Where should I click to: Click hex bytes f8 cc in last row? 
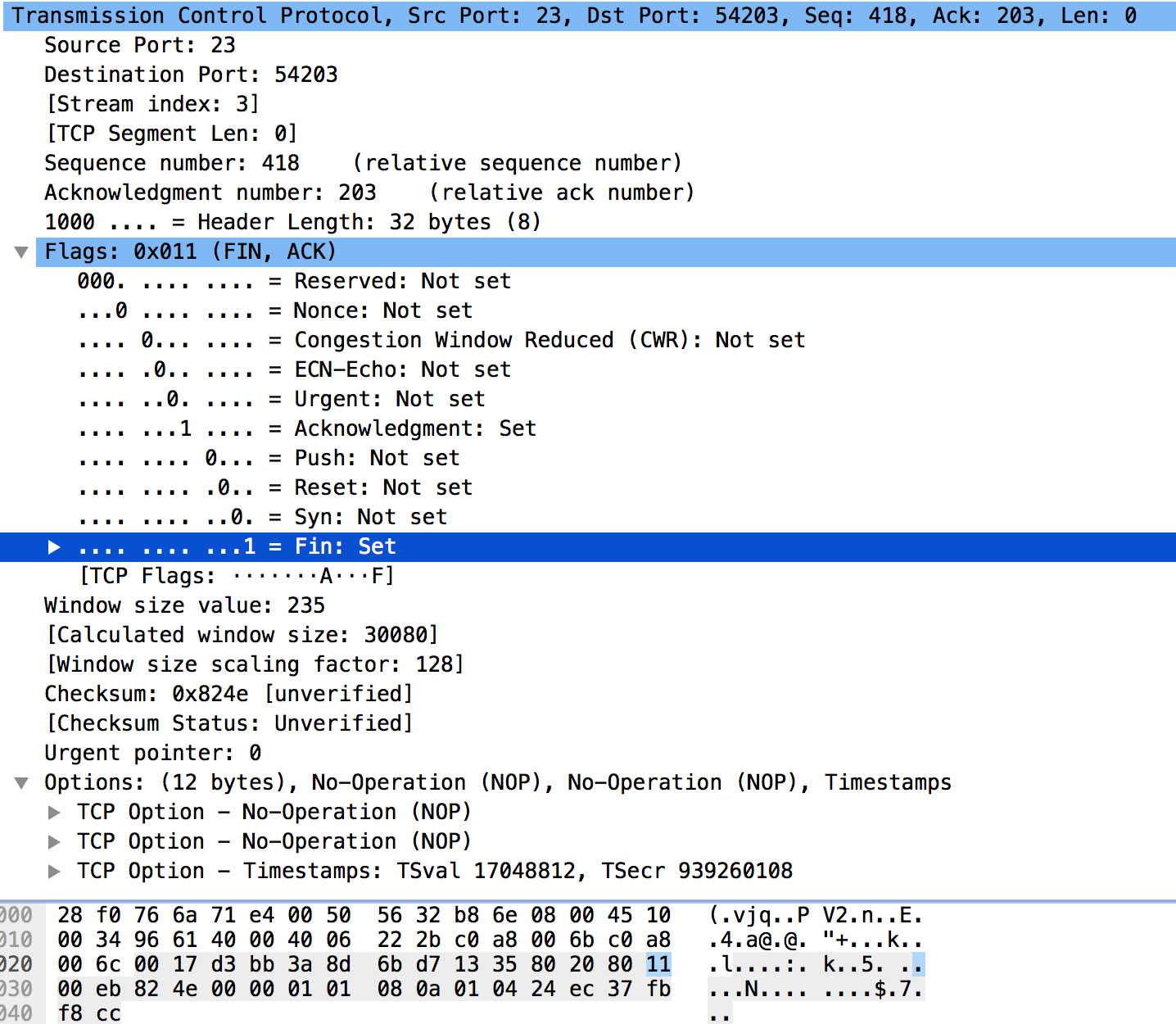click(89, 1013)
